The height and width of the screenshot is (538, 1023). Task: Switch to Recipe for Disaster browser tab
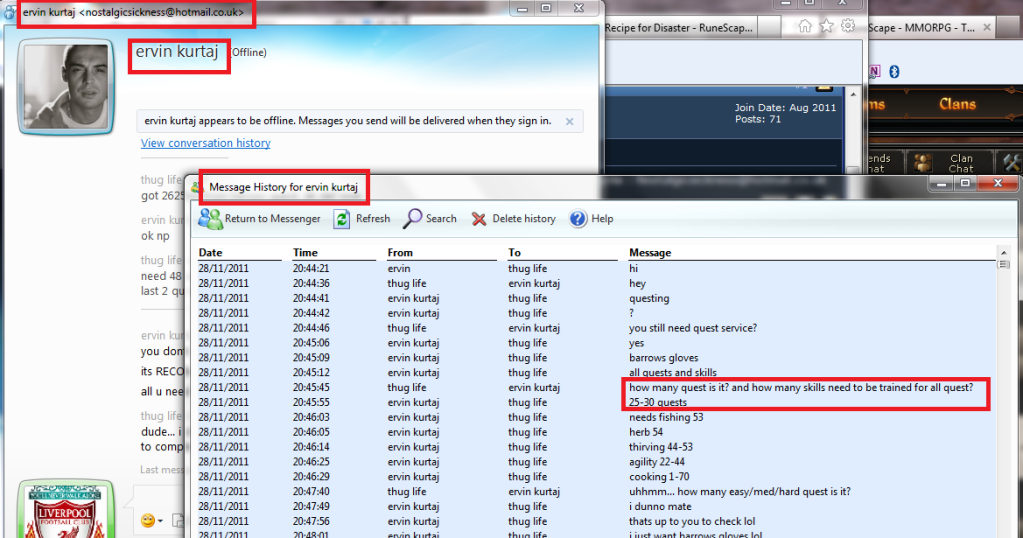[x=679, y=27]
